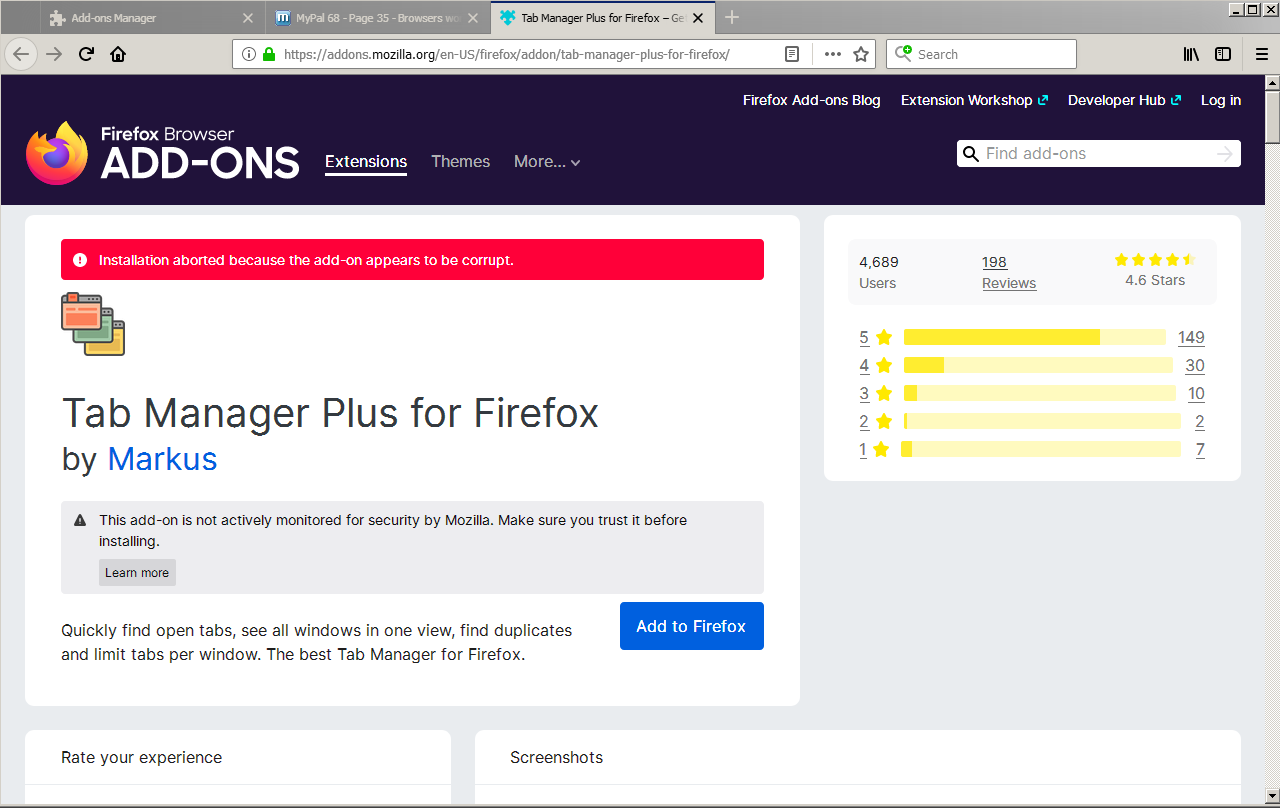Switch to the Add-ons Manager tab
Image resolution: width=1280 pixels, height=808 pixels.
pyautogui.click(x=153, y=18)
